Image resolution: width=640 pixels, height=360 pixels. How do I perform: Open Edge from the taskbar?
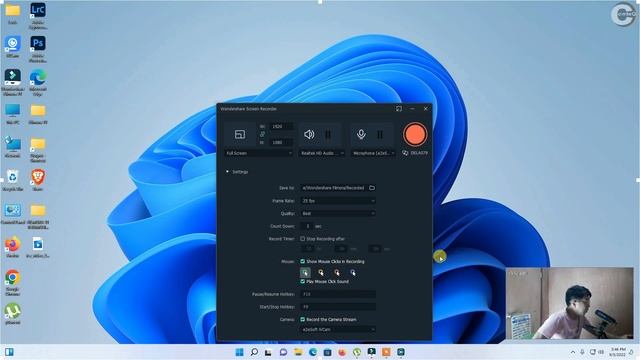tap(313, 352)
